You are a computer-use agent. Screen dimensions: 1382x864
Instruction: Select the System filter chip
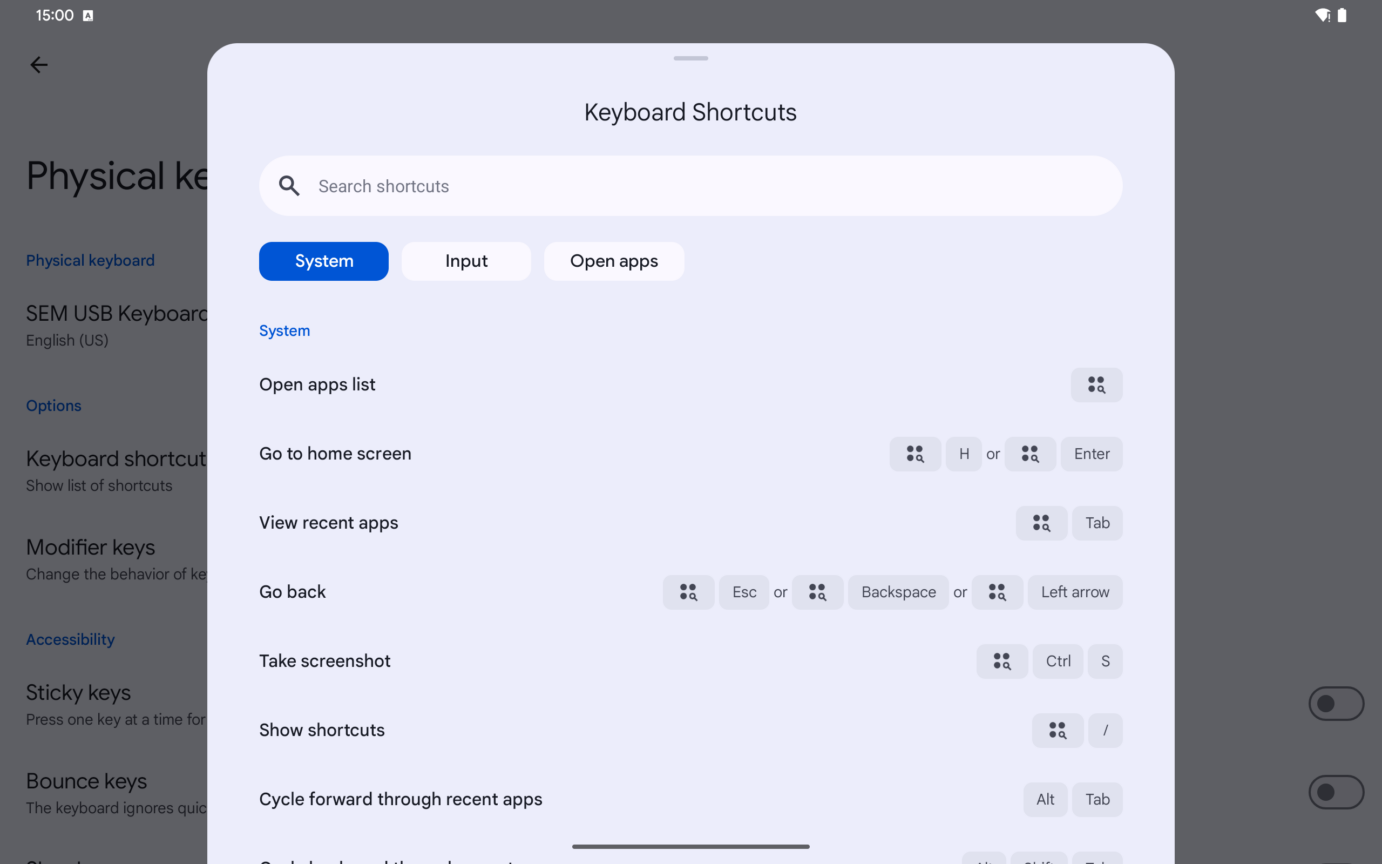323,260
